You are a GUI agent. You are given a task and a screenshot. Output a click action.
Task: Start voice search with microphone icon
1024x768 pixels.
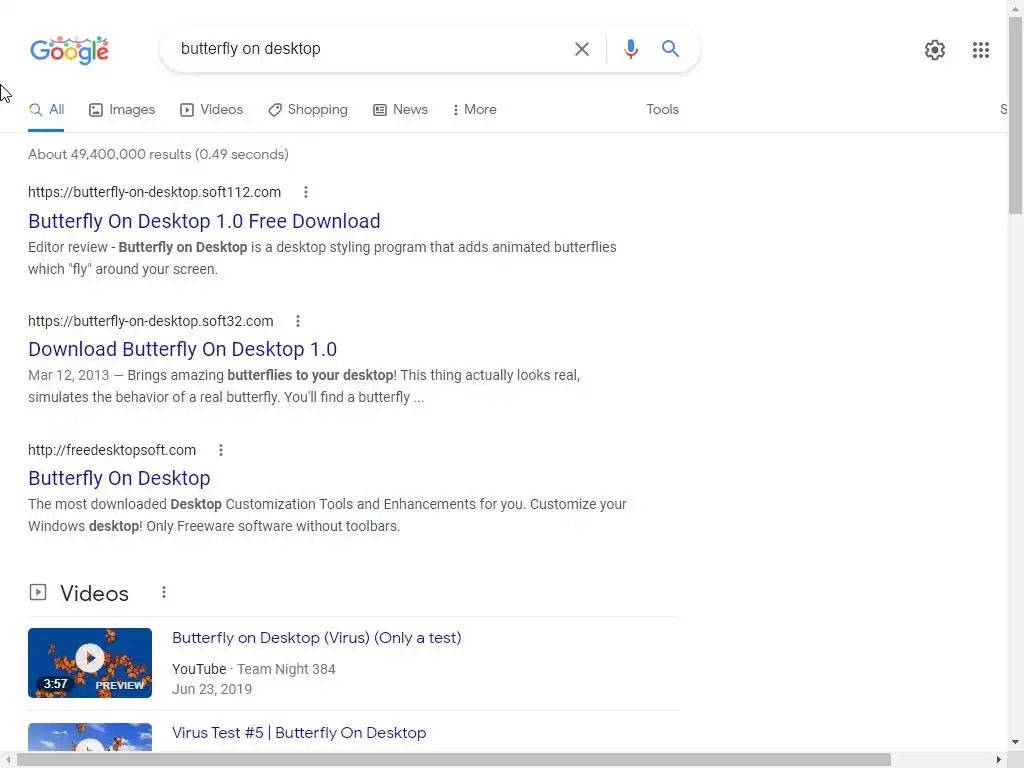(630, 49)
